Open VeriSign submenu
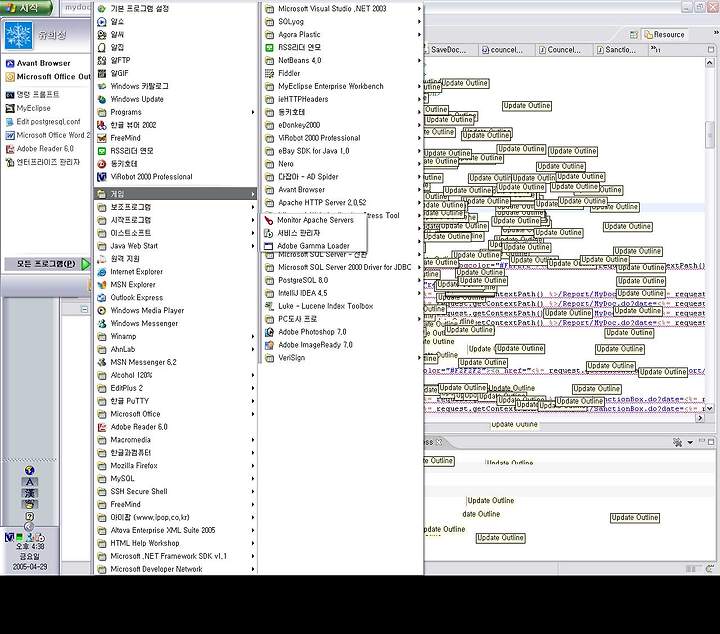Screen dimensions: 720x634 pos(342,358)
